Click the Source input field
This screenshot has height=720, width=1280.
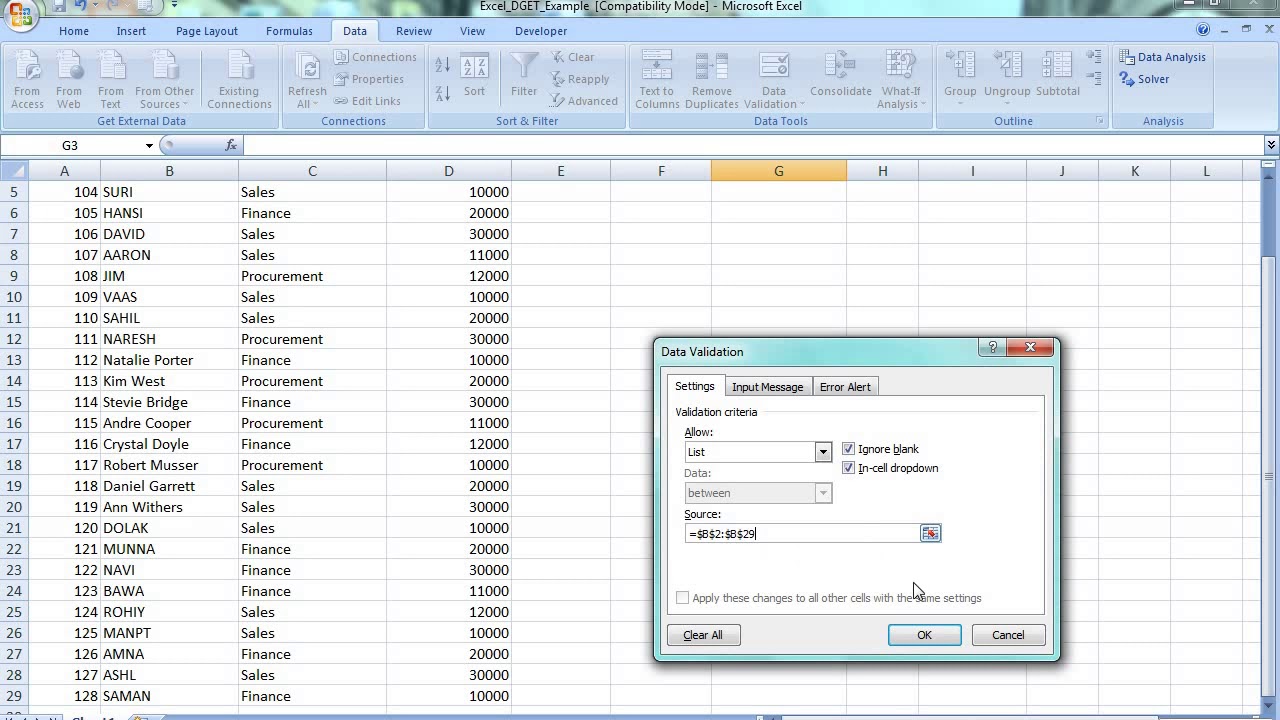point(803,534)
